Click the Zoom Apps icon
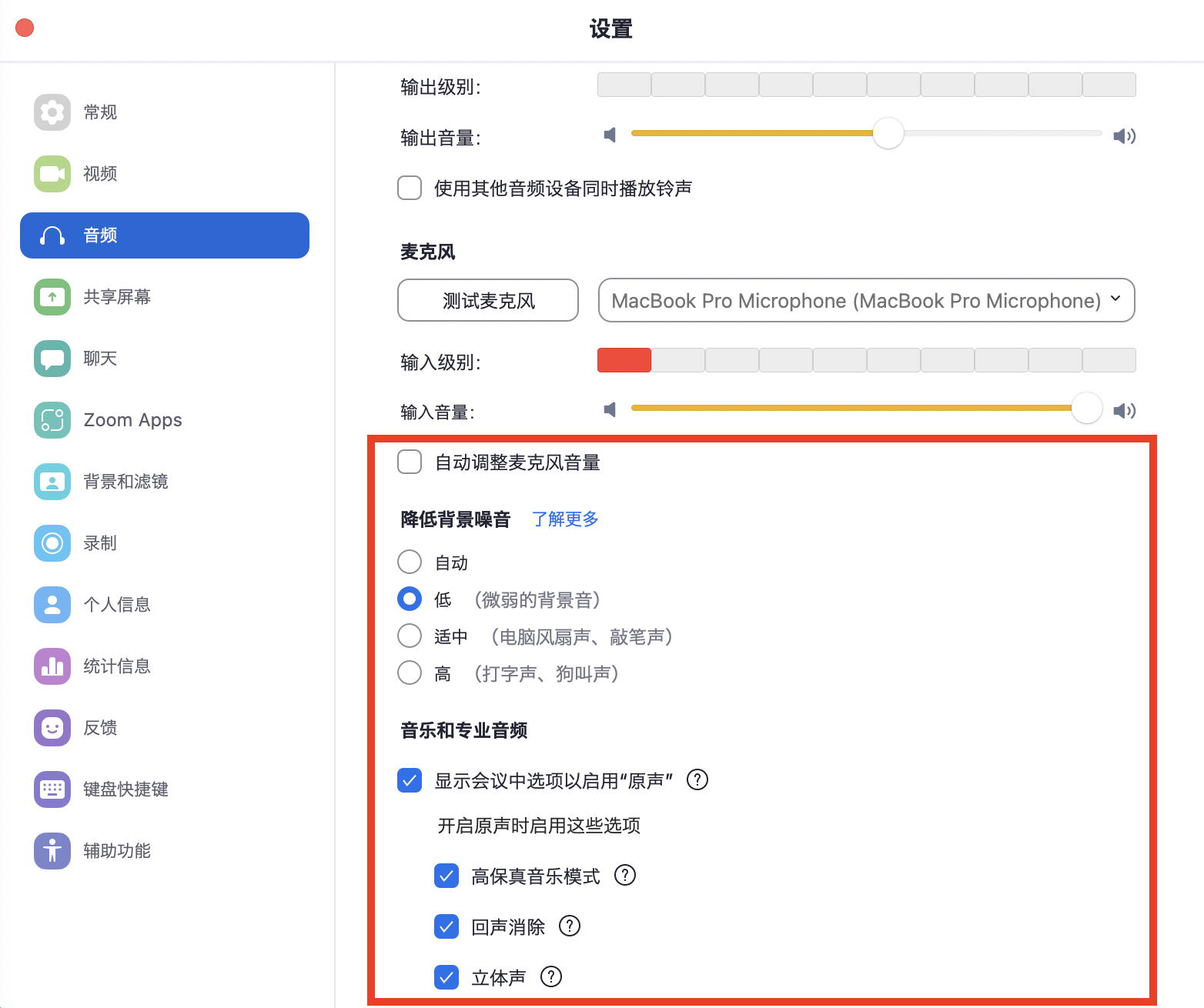This screenshot has height=1008, width=1204. 52,420
